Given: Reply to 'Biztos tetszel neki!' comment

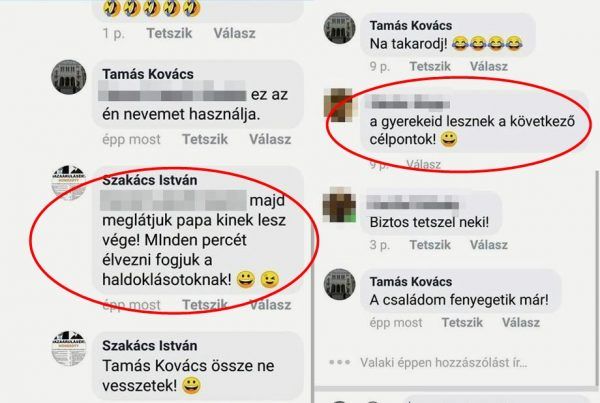Looking at the screenshot, I should [489, 245].
